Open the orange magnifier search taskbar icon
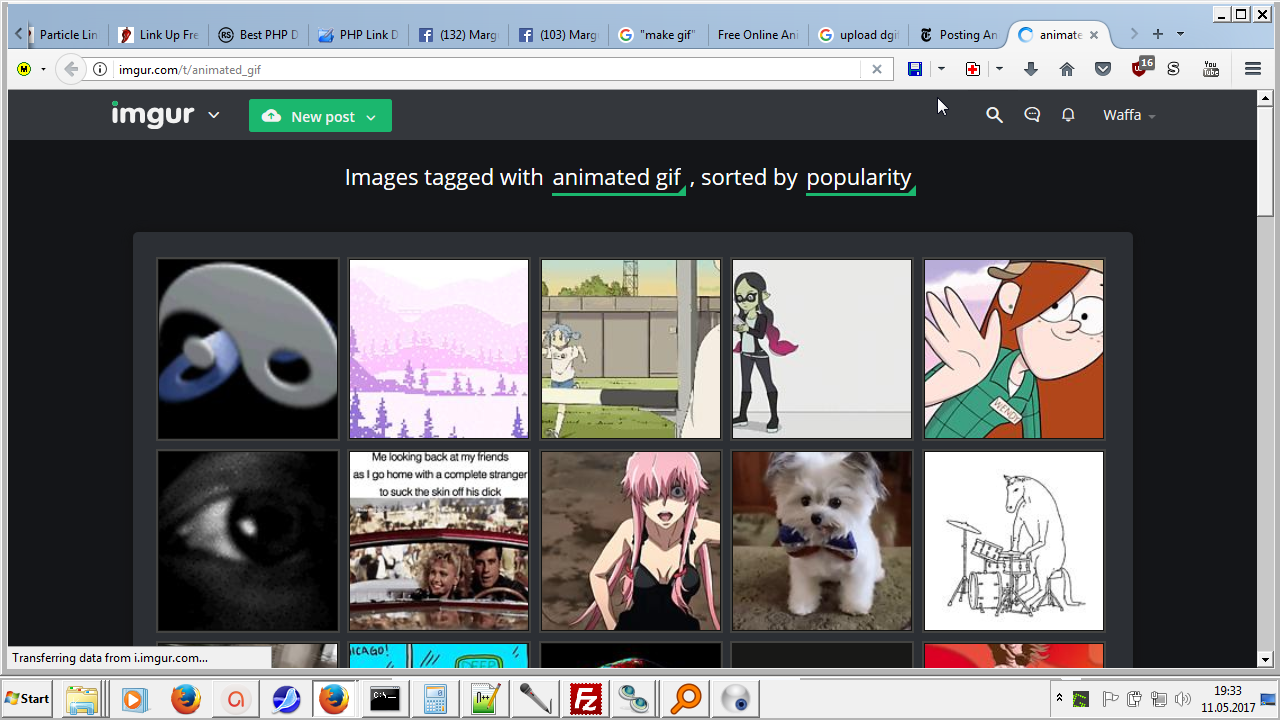The width and height of the screenshot is (1280, 720). click(685, 699)
